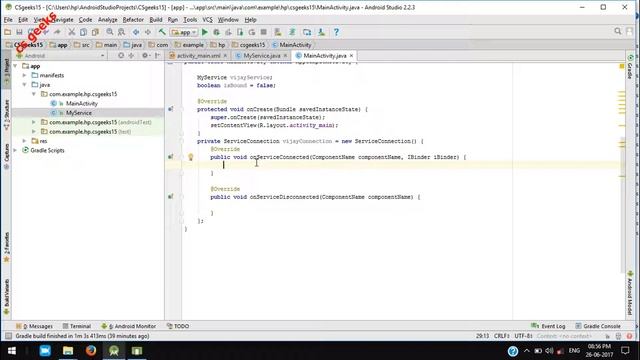640x360 pixels.
Task: Toggle the Captures tool window strip button
Action: click(x=7, y=157)
